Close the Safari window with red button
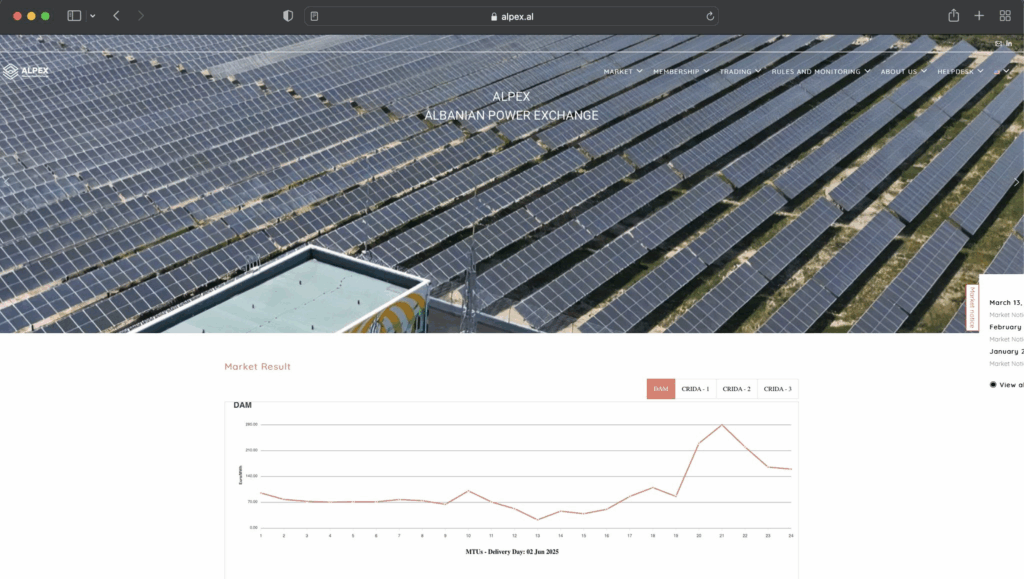1024x579 pixels. click(x=17, y=16)
